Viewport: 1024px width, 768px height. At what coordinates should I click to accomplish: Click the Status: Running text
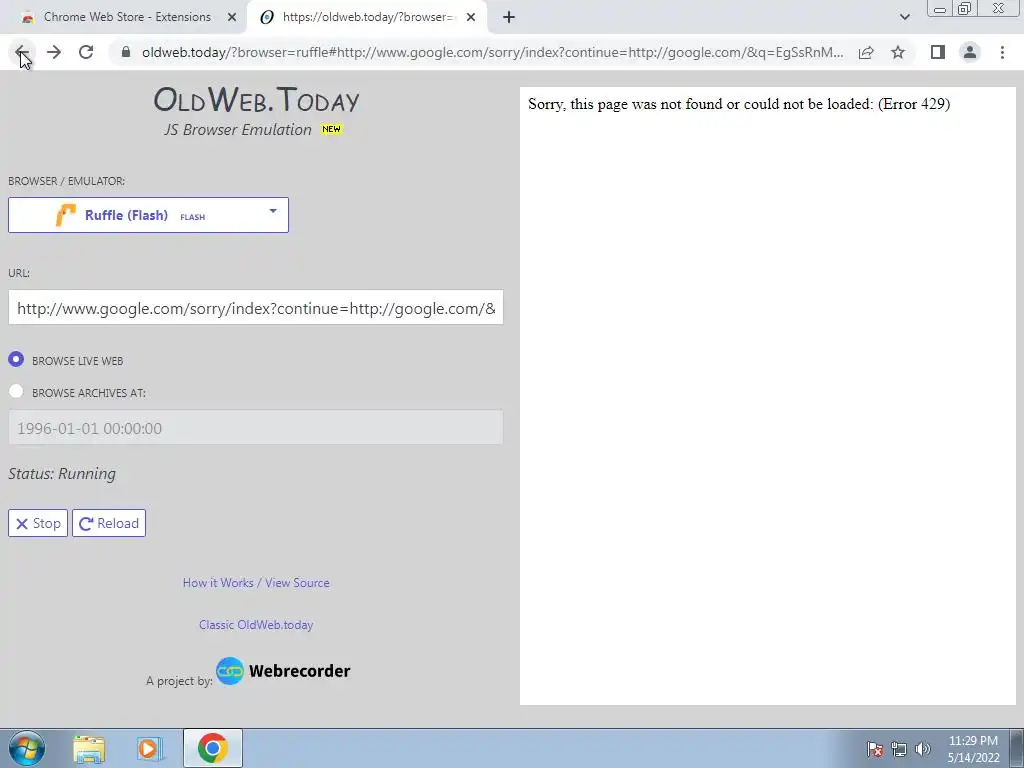62,473
